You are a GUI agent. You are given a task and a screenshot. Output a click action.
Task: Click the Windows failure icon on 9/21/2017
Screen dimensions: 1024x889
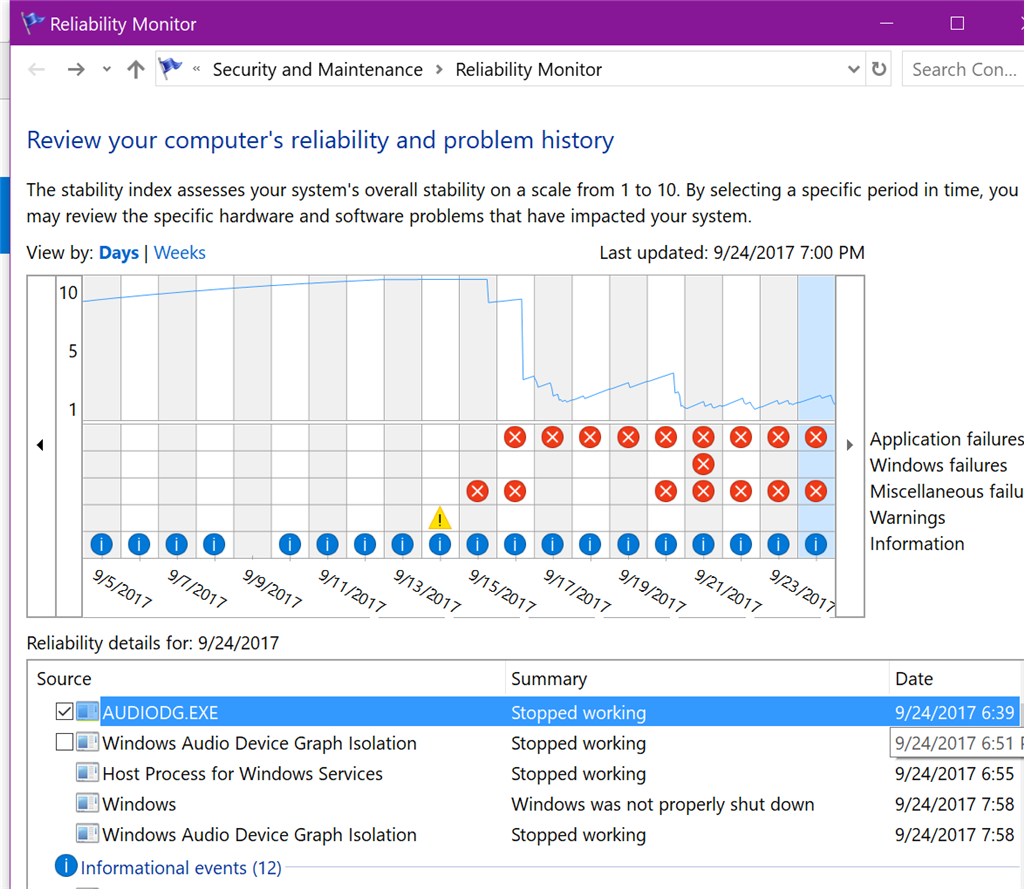tap(703, 464)
